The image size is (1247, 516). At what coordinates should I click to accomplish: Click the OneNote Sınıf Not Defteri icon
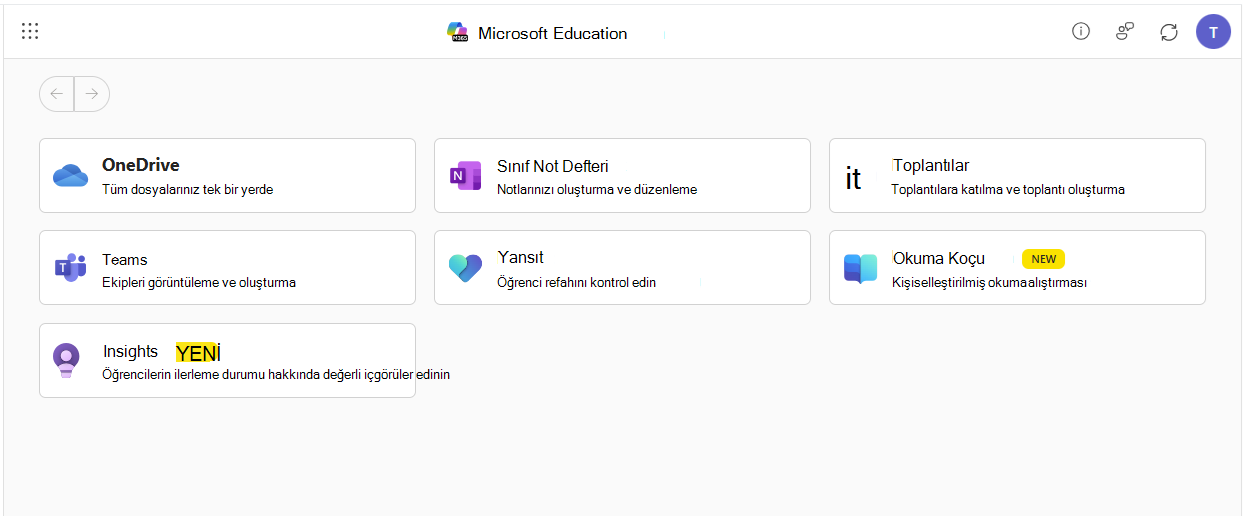[x=465, y=176]
